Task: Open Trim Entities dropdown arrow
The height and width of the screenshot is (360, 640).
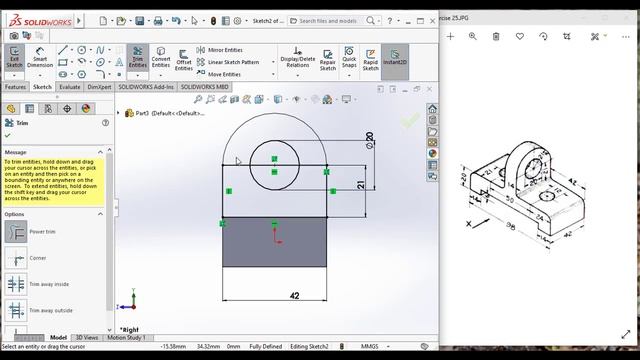Action: click(x=138, y=76)
